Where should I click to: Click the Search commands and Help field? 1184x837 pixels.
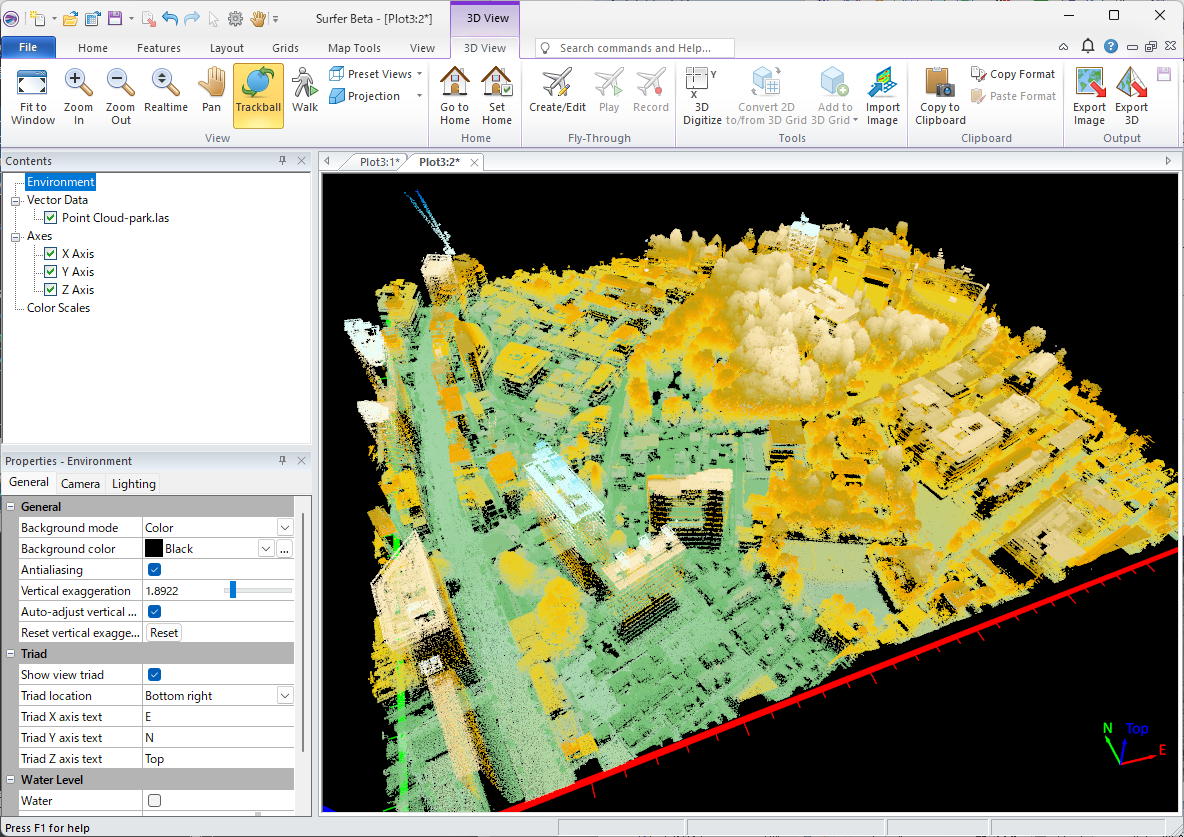tap(635, 48)
